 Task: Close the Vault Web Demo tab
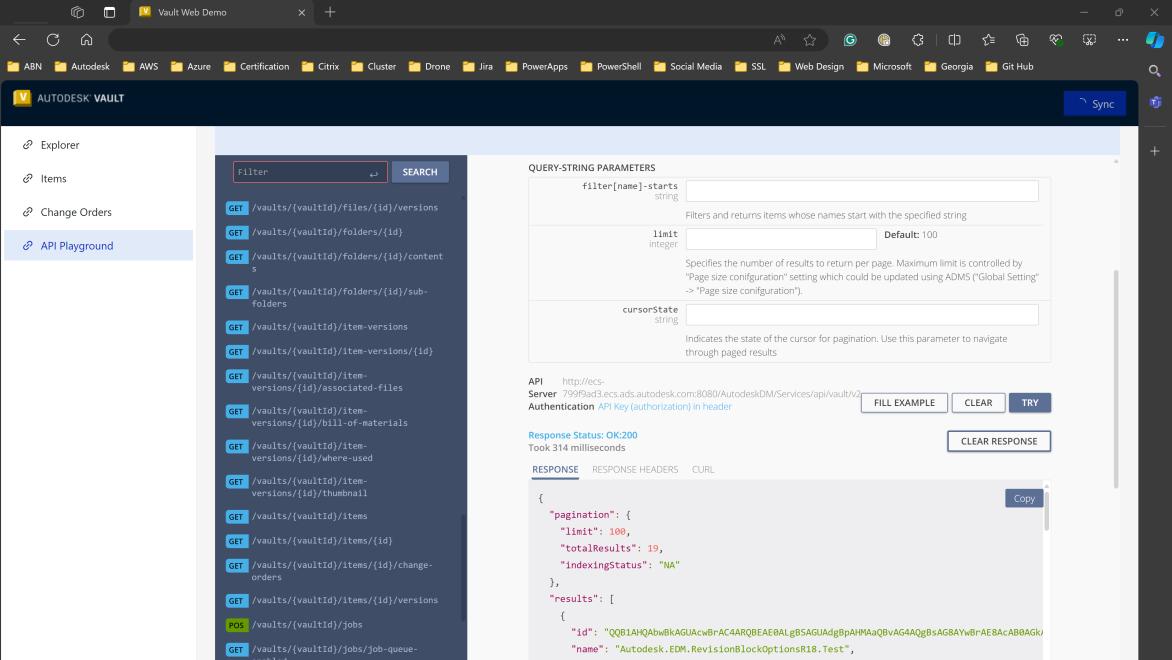[x=301, y=12]
